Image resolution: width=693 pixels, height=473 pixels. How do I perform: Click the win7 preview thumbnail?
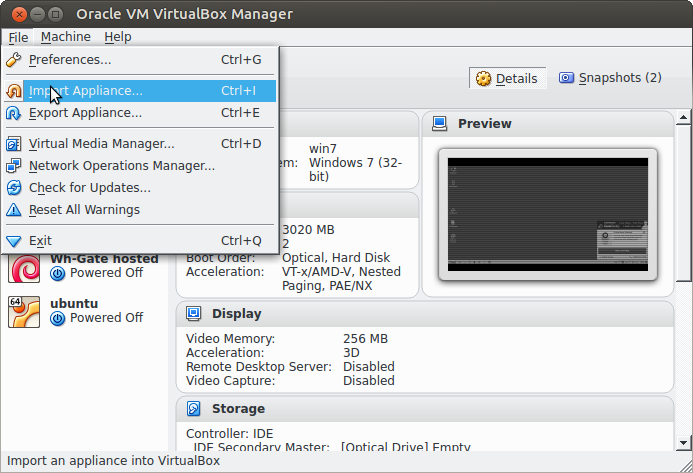(x=547, y=214)
